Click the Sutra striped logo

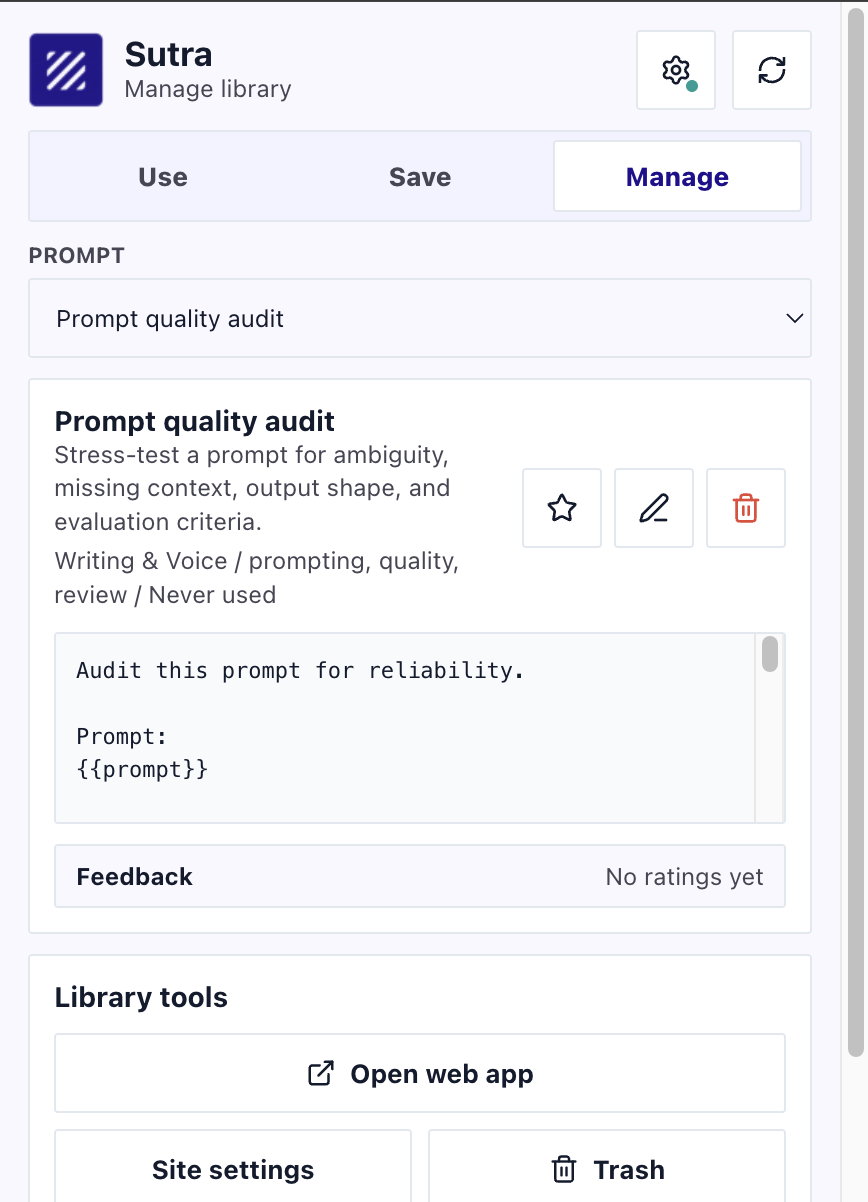point(66,70)
